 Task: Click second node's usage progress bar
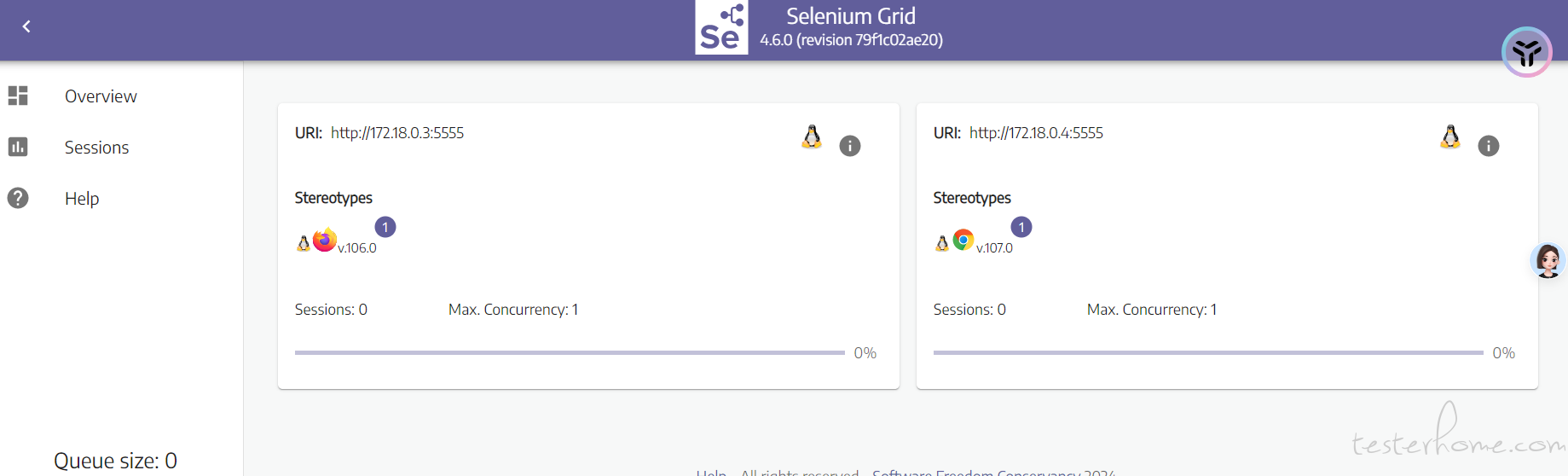point(1208,352)
